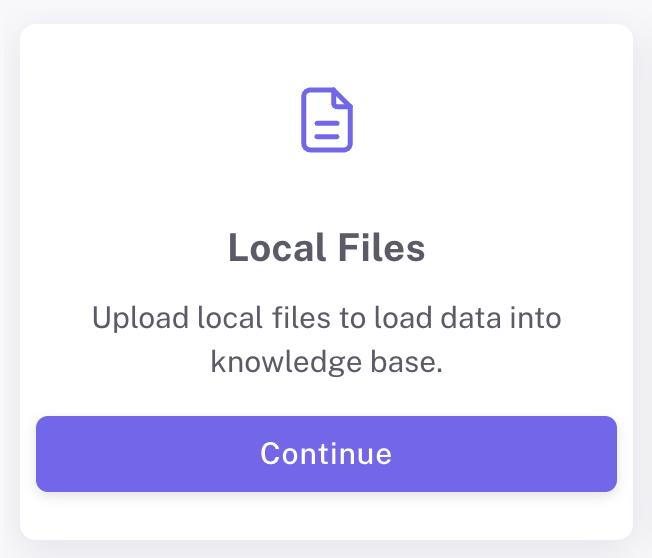Viewport: 652px width, 558px height.
Task: Click the file icon above Local Files
Action: point(327,120)
